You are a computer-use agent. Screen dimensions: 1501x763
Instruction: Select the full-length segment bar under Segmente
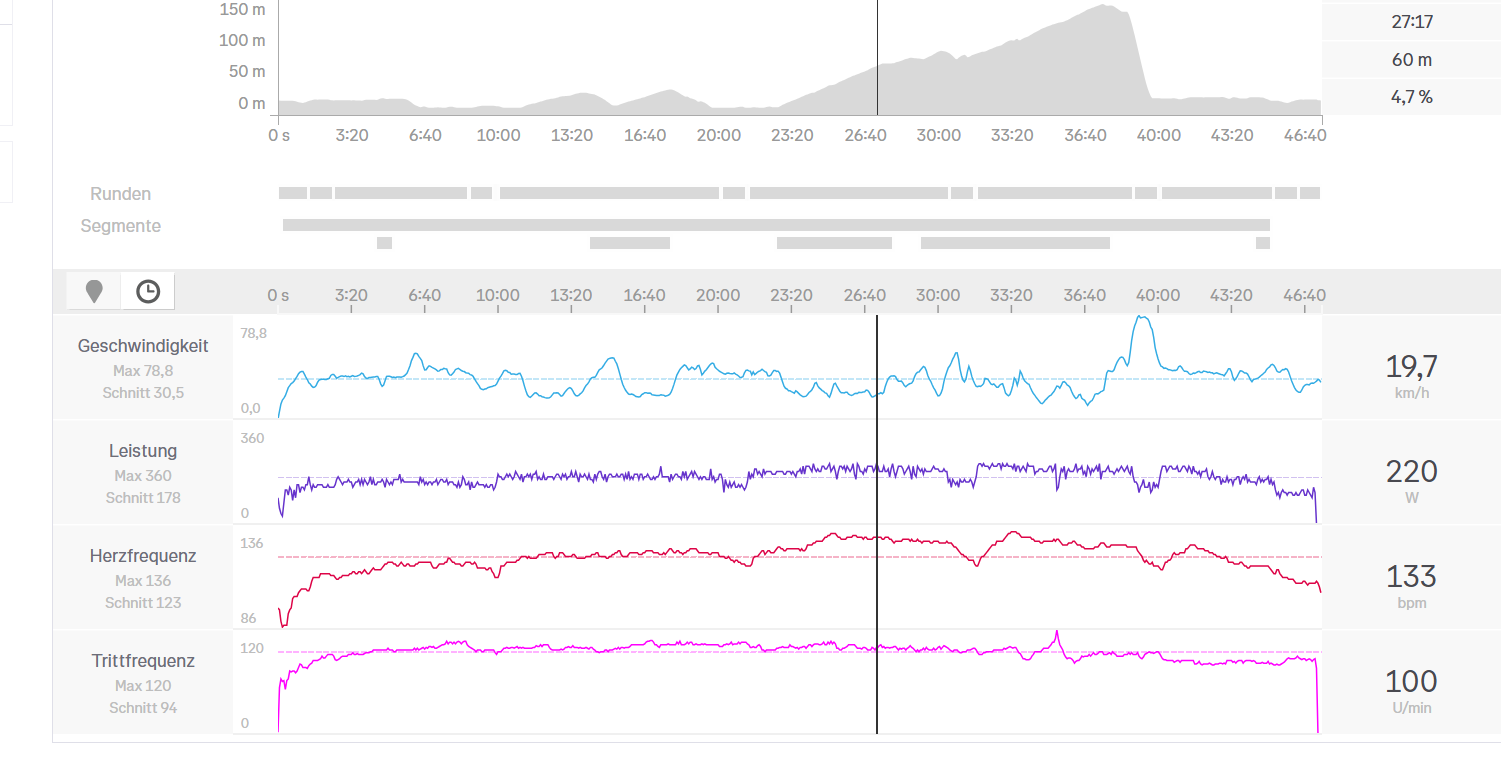coord(776,225)
